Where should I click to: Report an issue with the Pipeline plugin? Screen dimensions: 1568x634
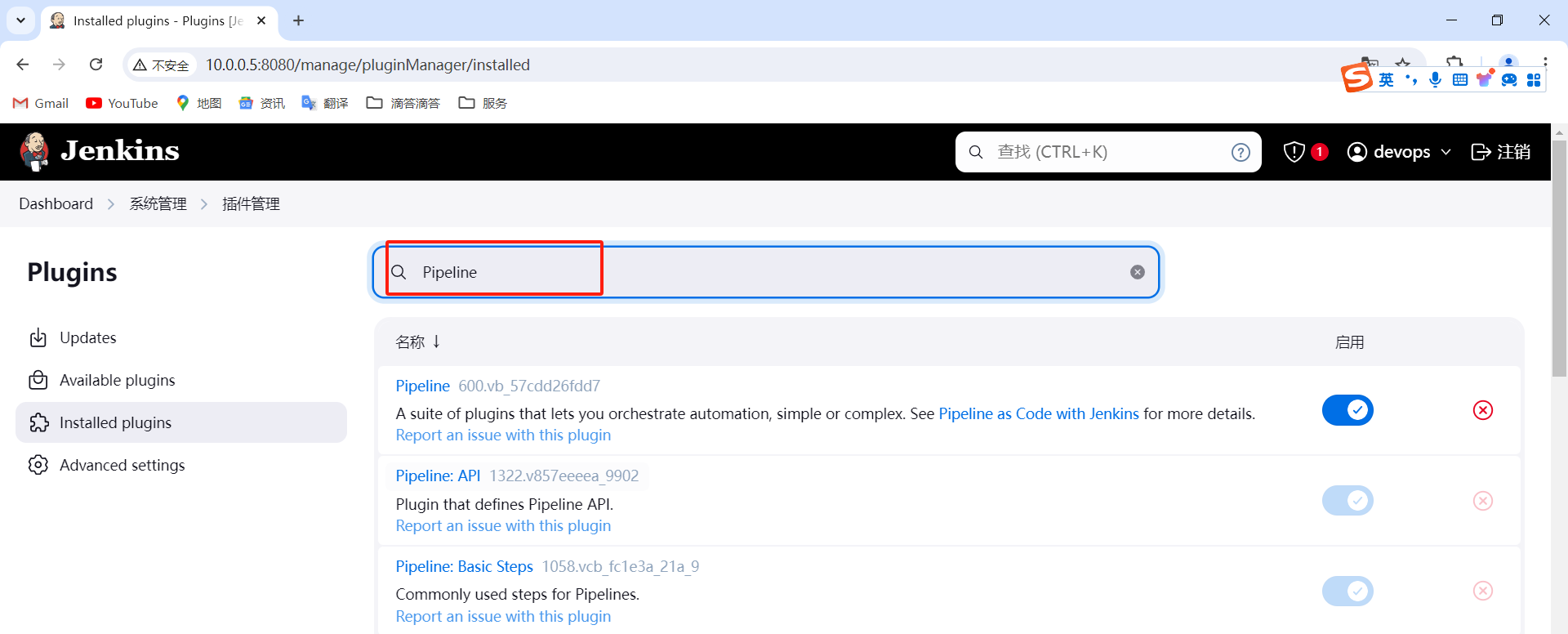[x=503, y=435]
